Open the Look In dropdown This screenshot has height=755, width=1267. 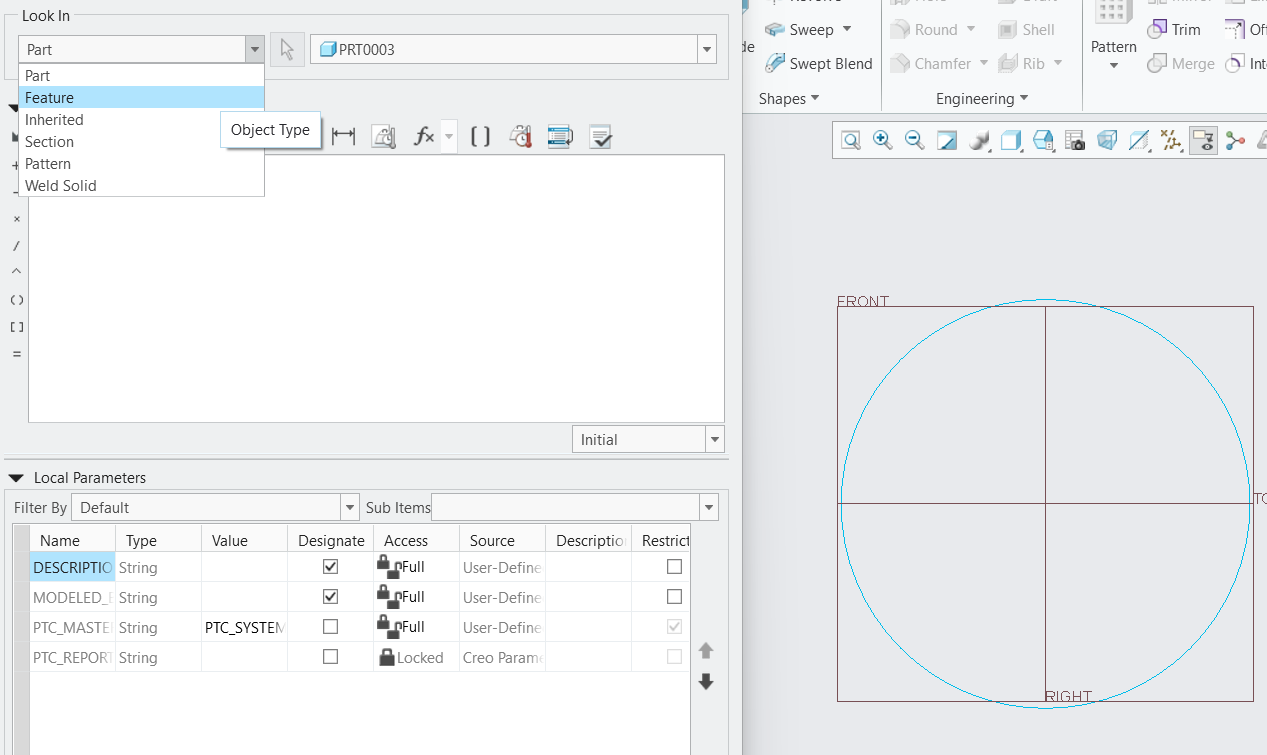(254, 48)
